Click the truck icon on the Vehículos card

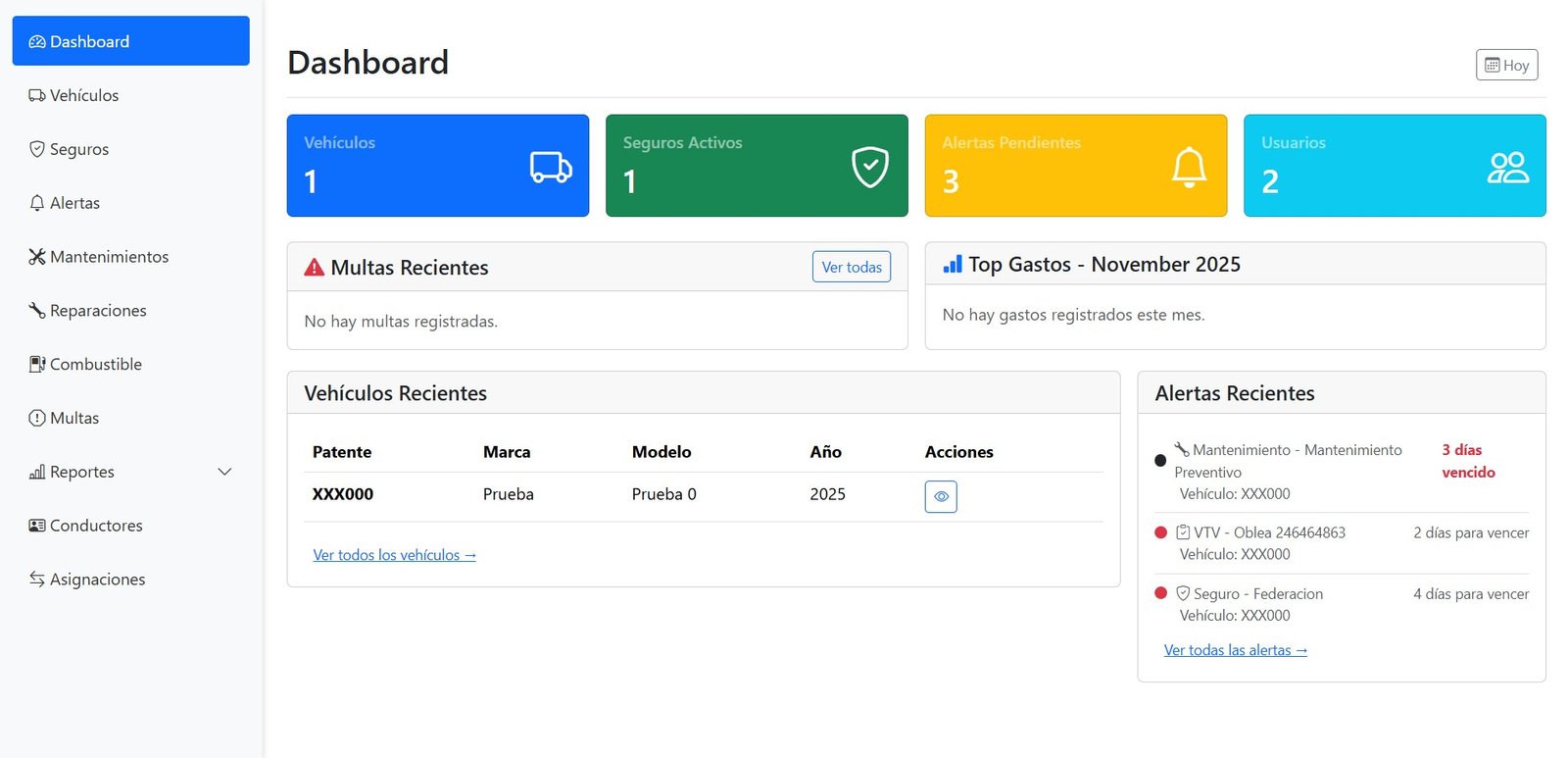click(551, 167)
